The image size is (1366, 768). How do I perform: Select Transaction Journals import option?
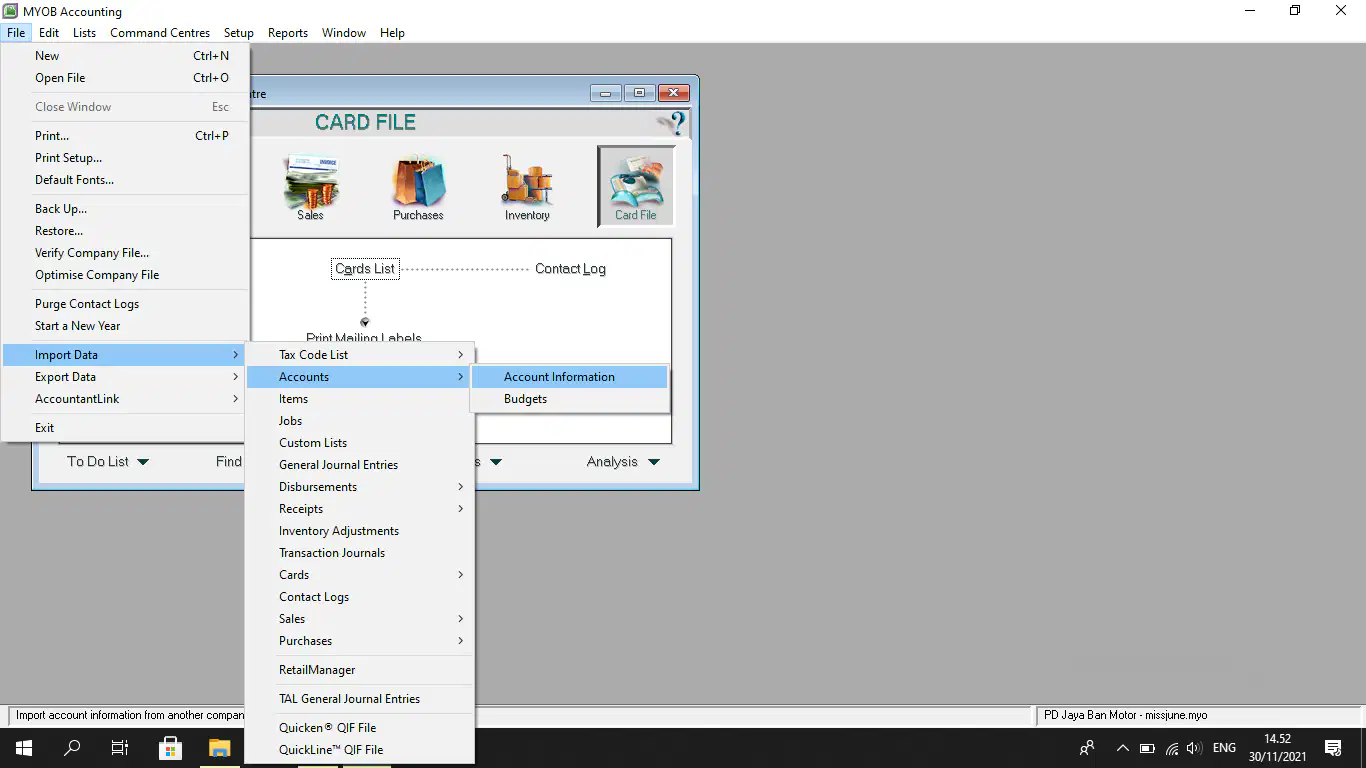[x=360, y=553]
